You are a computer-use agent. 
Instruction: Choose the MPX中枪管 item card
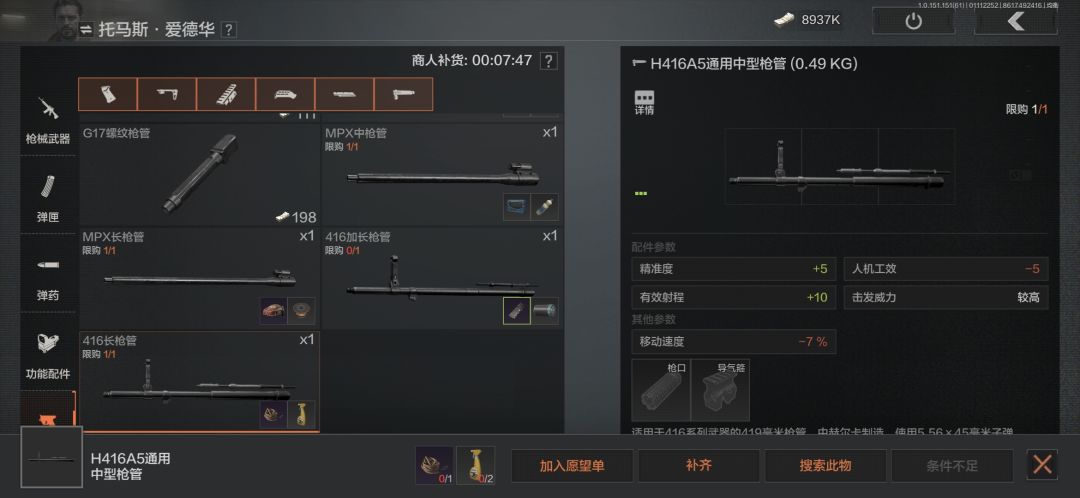pos(442,174)
